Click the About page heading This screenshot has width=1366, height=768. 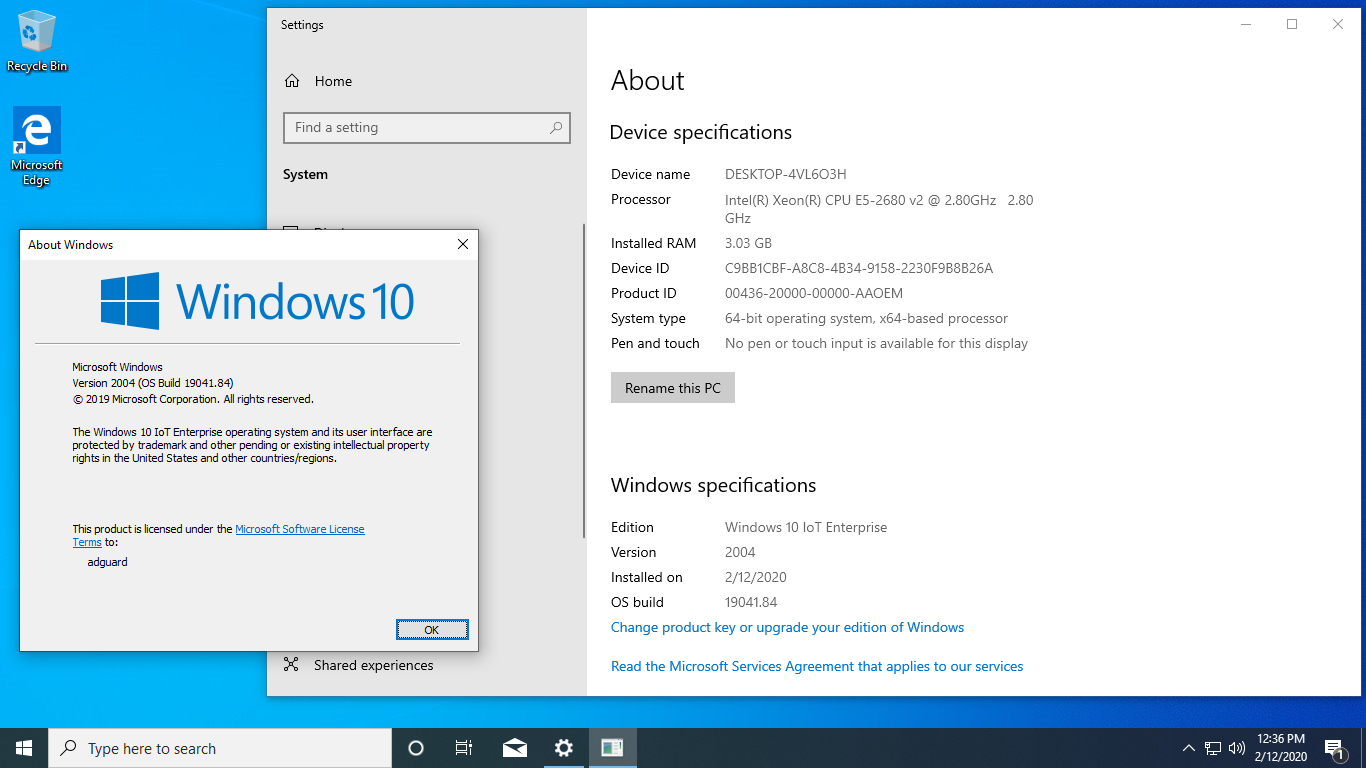coord(648,81)
